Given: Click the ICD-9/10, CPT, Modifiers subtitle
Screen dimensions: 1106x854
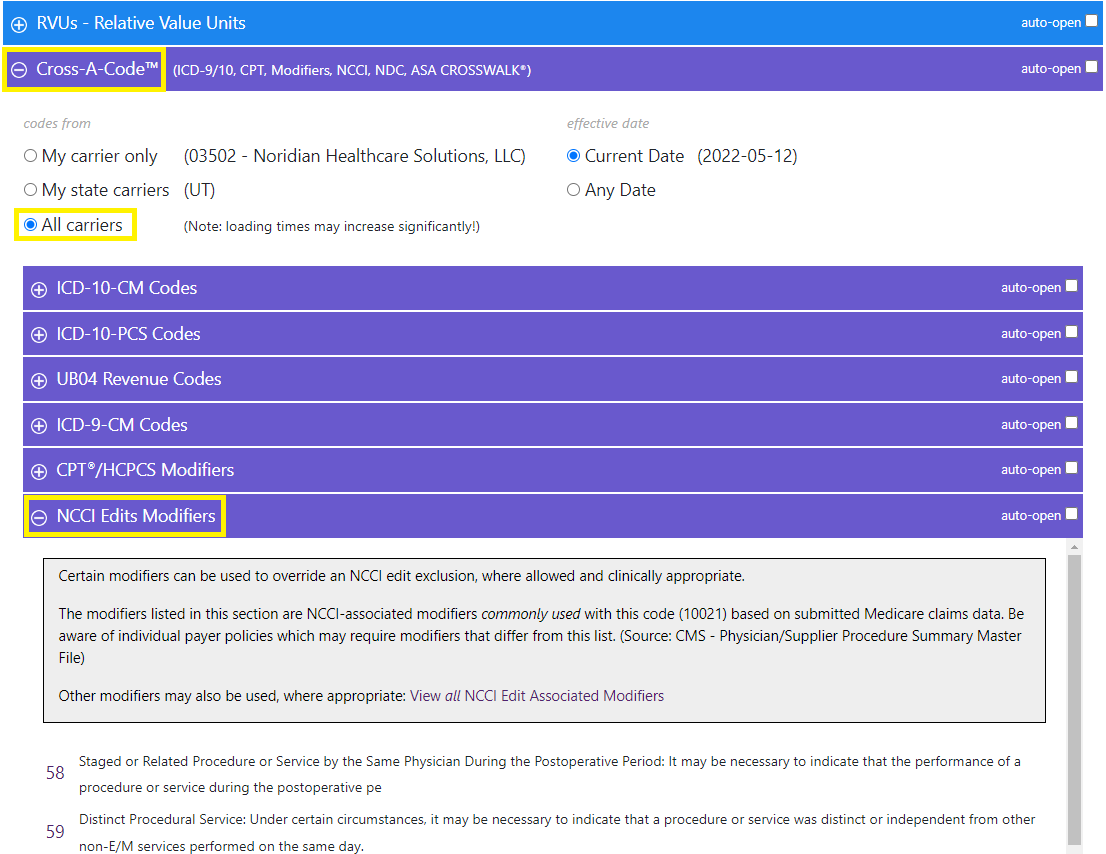Looking at the screenshot, I should coord(352,71).
